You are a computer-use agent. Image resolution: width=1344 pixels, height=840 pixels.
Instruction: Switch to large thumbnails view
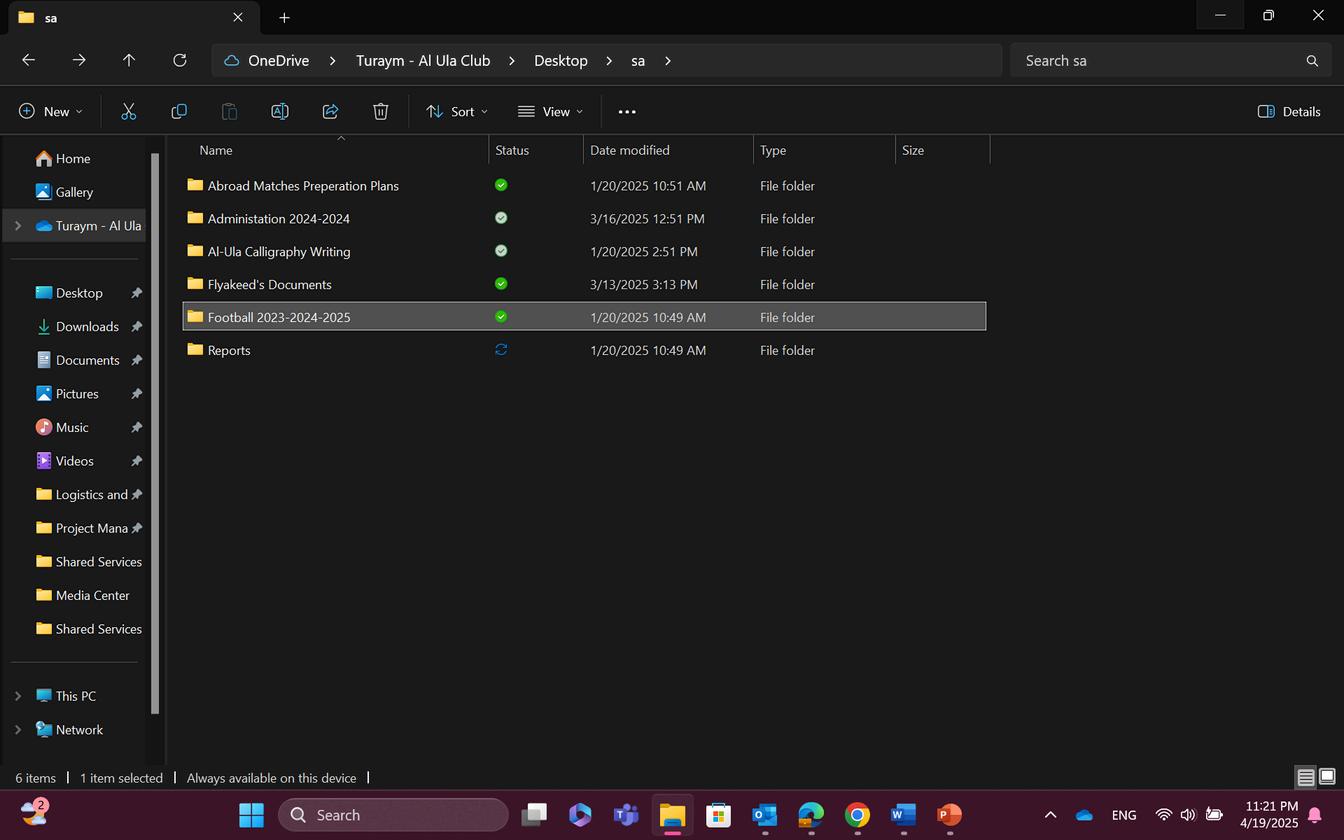[1327, 777]
